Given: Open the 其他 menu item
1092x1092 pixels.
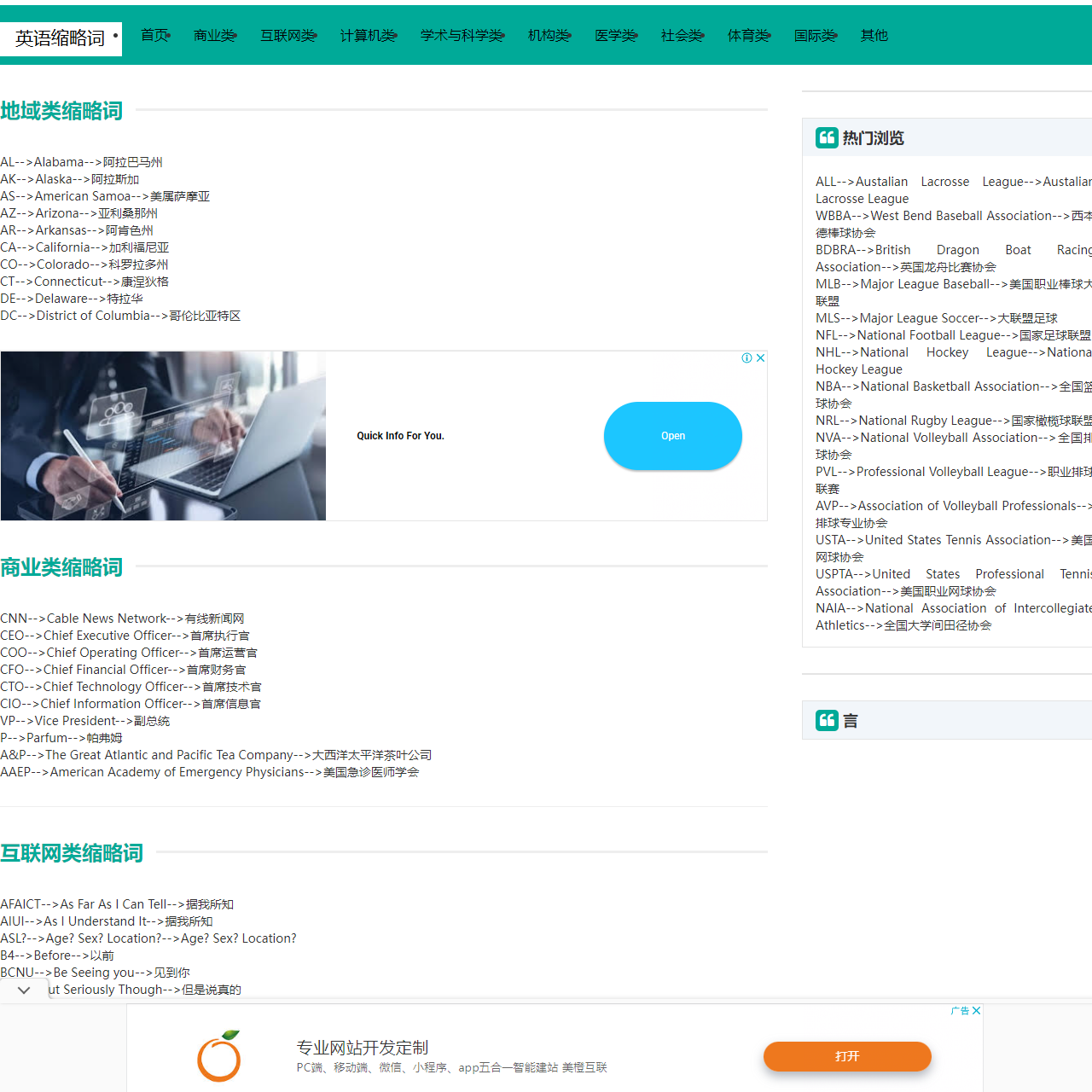Looking at the screenshot, I should [874, 35].
